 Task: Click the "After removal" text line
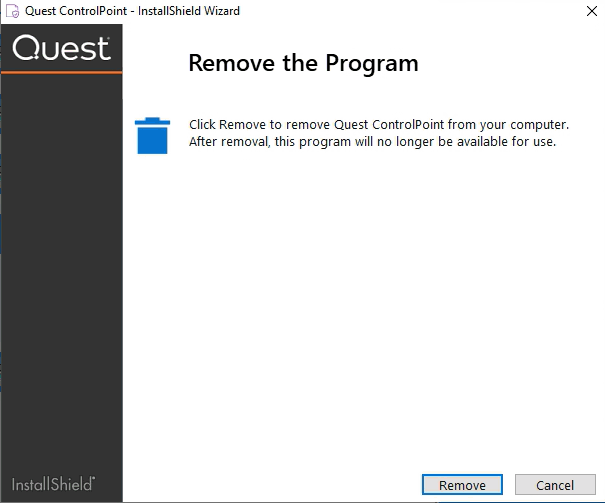(372, 142)
